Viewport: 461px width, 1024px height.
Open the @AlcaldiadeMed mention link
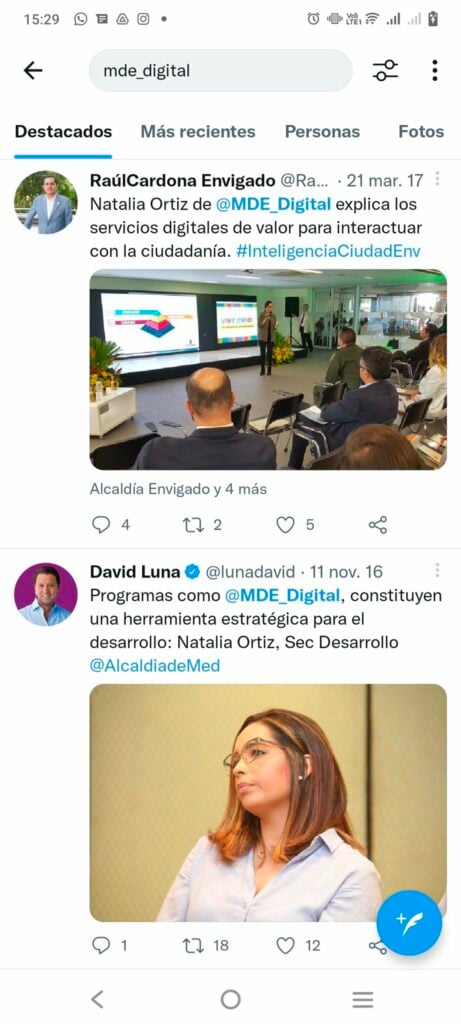[x=155, y=665]
